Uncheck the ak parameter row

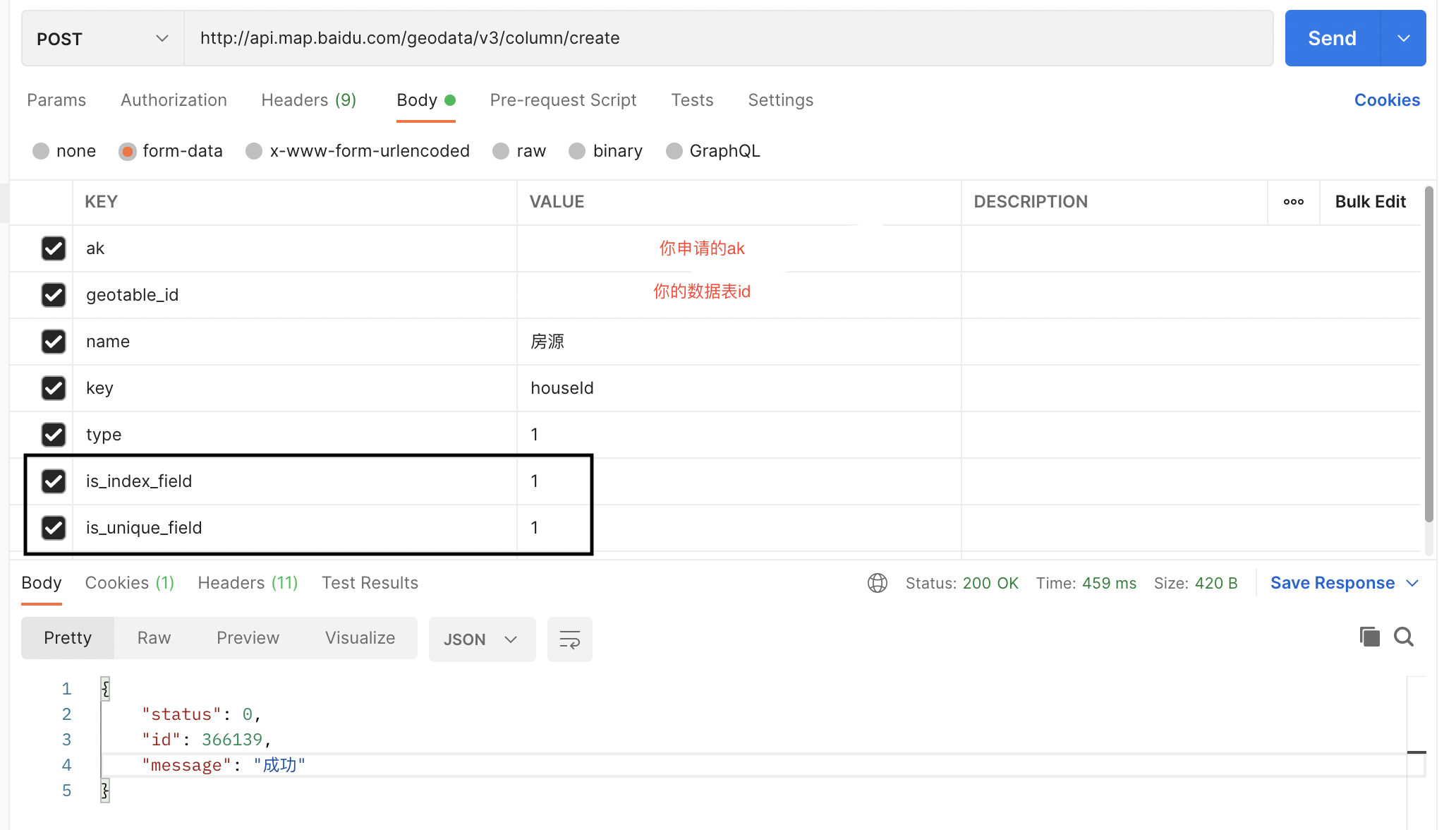[54, 248]
